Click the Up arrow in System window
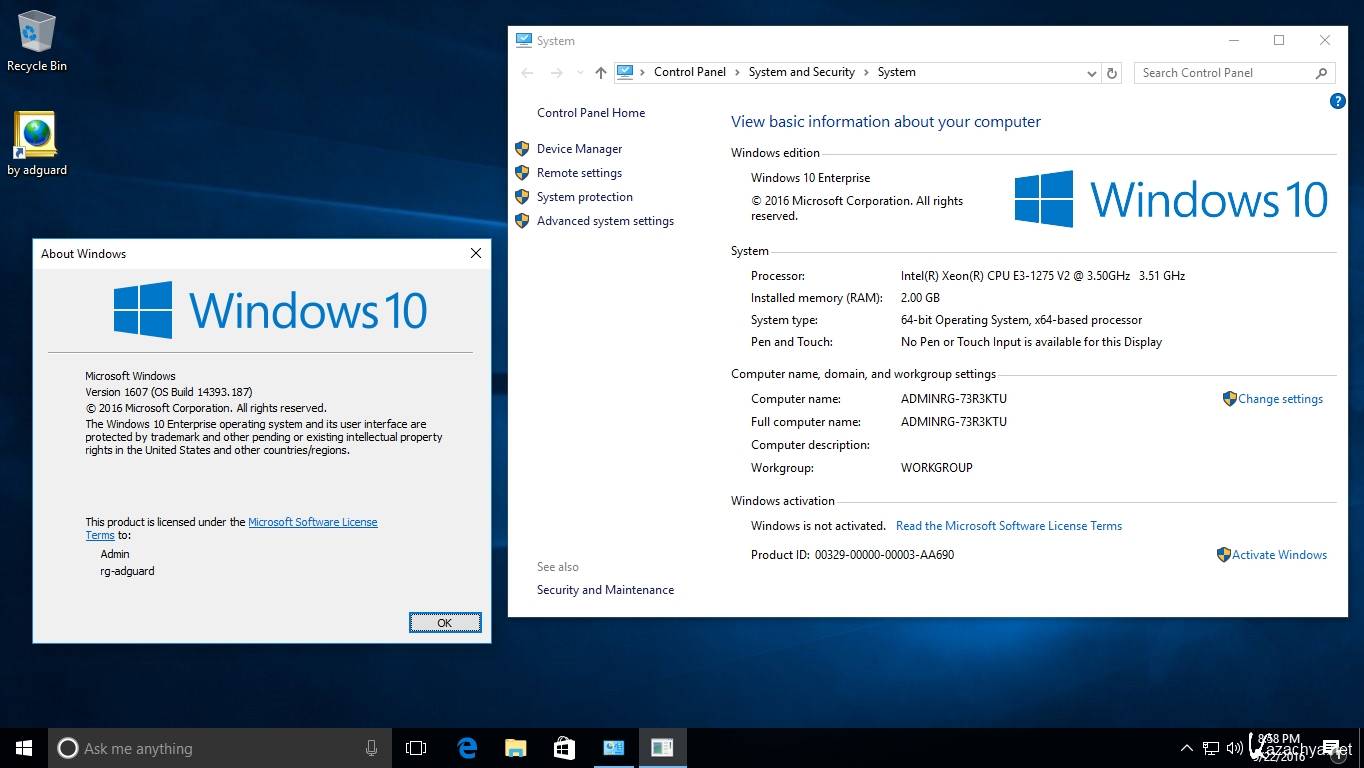Image resolution: width=1364 pixels, height=768 pixels. pos(600,73)
